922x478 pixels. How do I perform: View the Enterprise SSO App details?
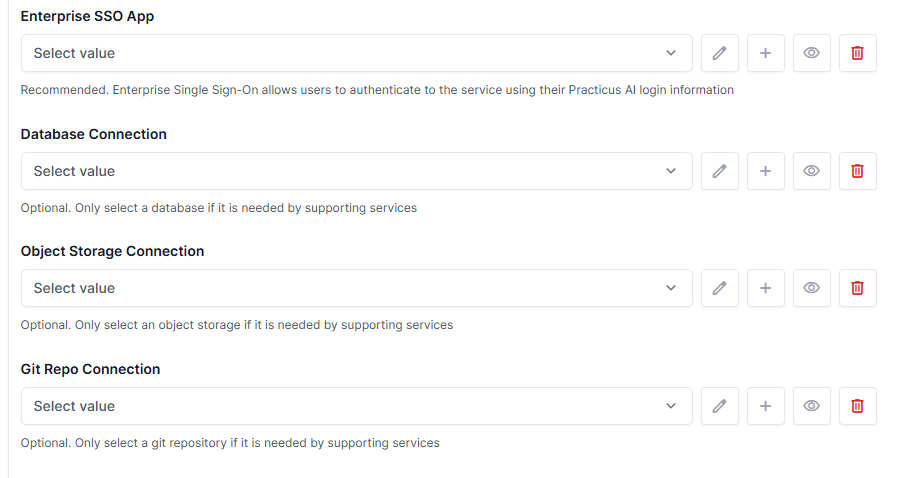[811, 53]
